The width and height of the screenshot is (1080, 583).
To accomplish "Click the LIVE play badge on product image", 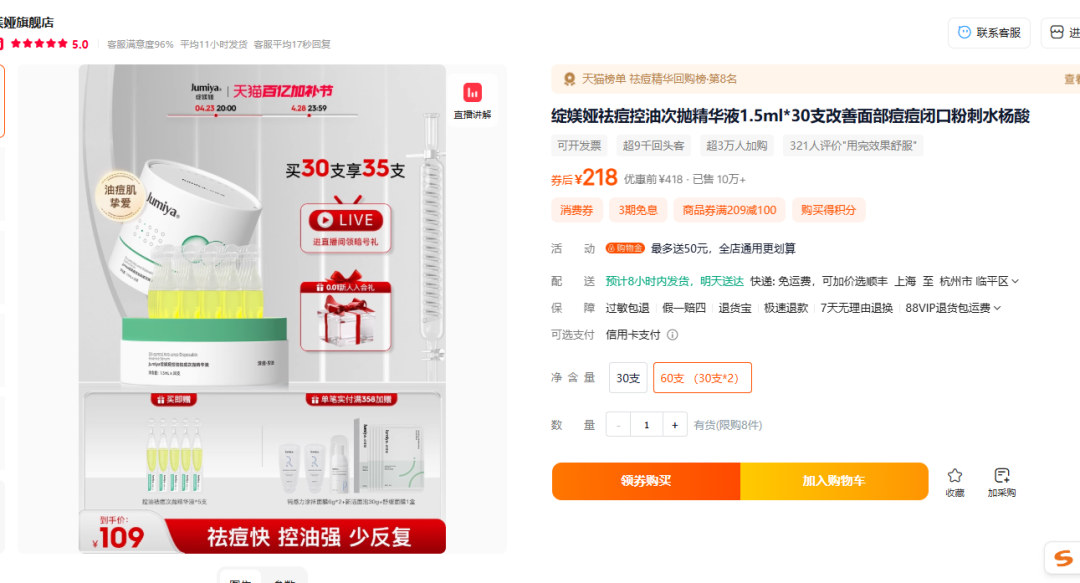I will click(345, 221).
